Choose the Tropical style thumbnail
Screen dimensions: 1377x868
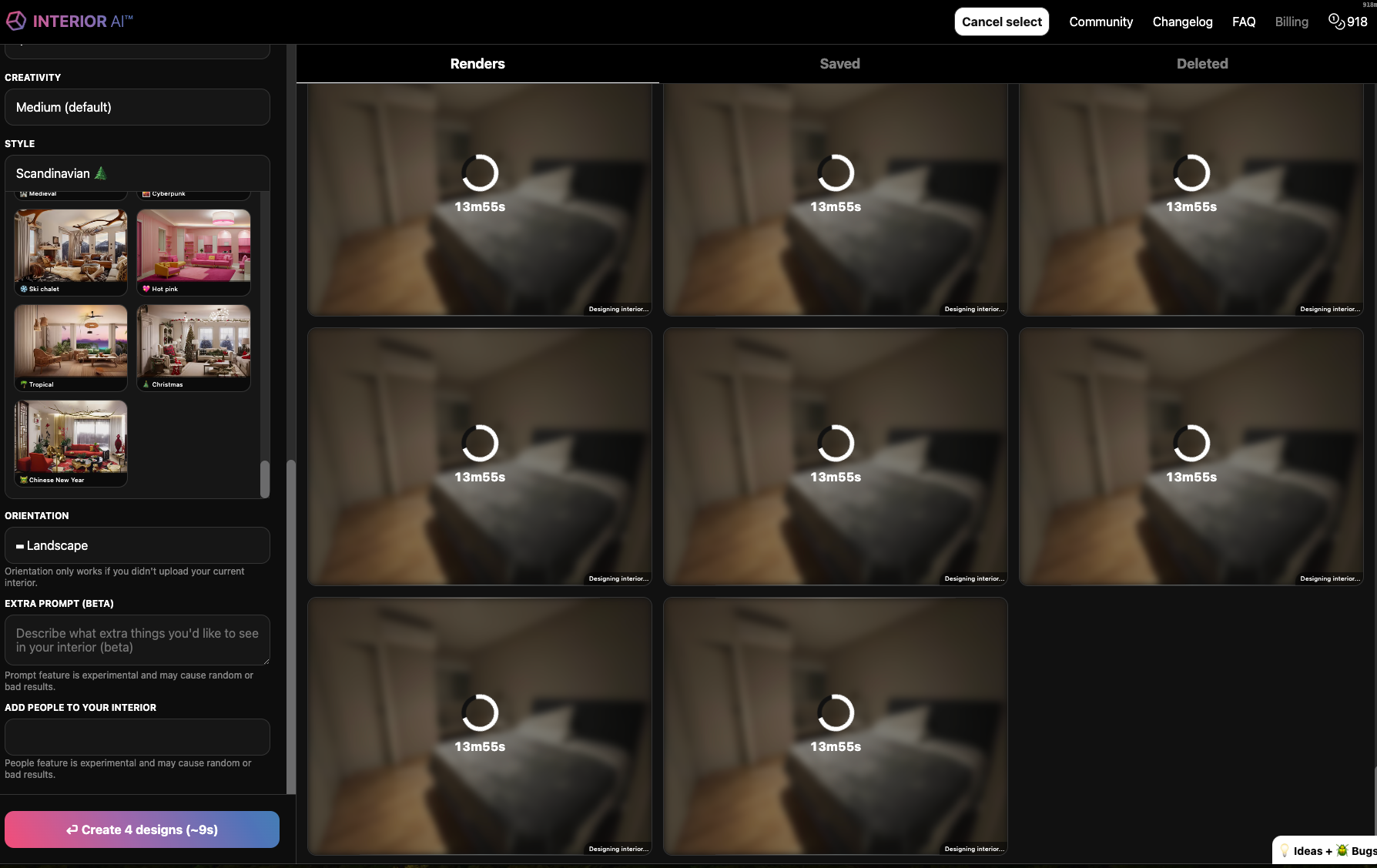(x=71, y=347)
